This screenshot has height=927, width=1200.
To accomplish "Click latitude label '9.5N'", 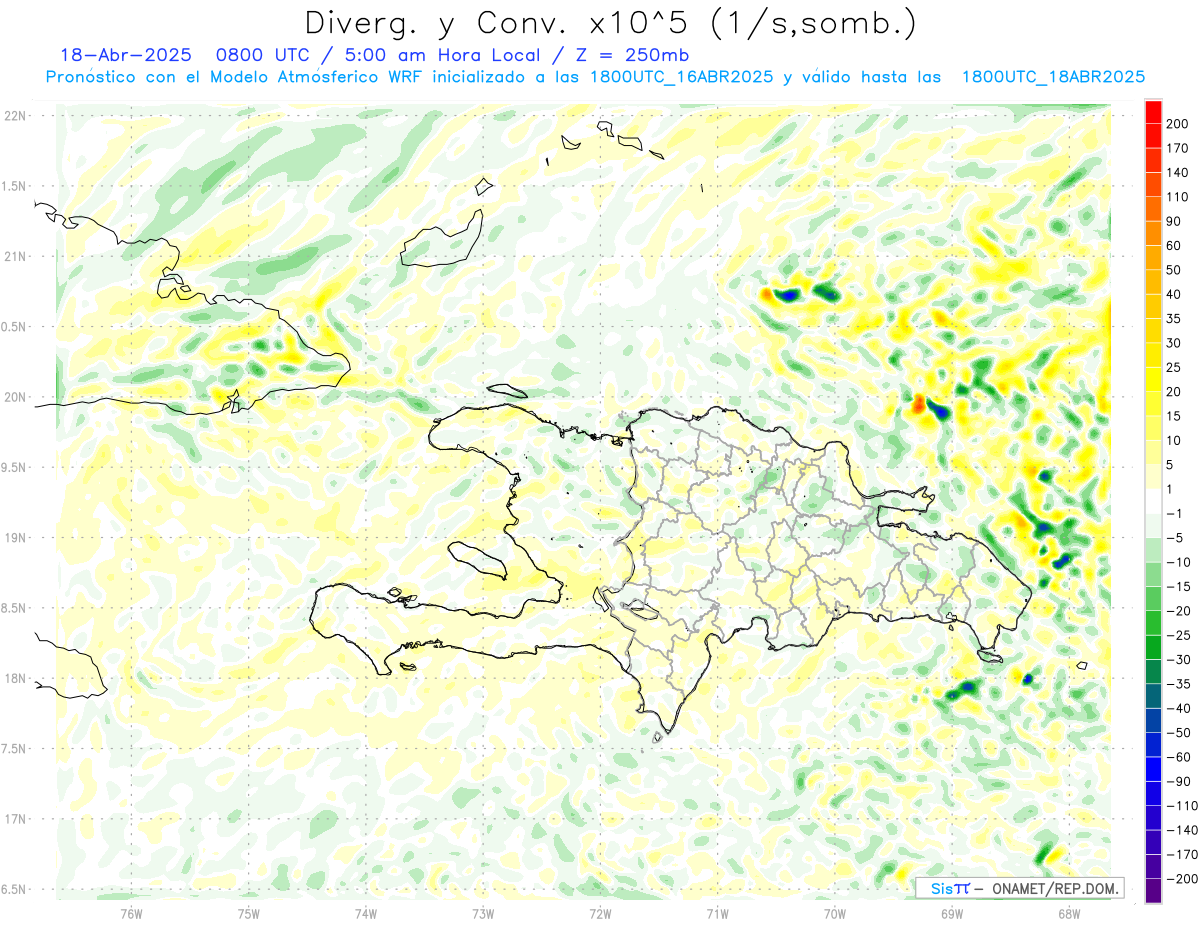I will point(14,467).
